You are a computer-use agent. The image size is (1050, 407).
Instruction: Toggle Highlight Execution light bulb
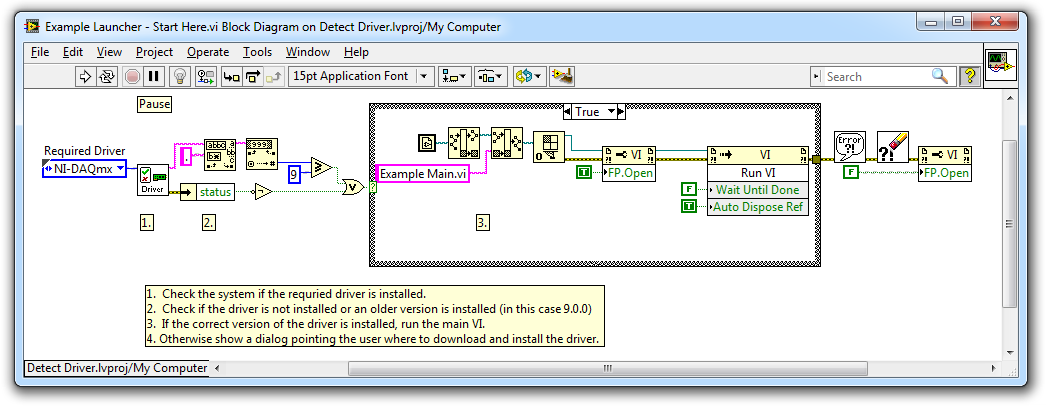(180, 76)
